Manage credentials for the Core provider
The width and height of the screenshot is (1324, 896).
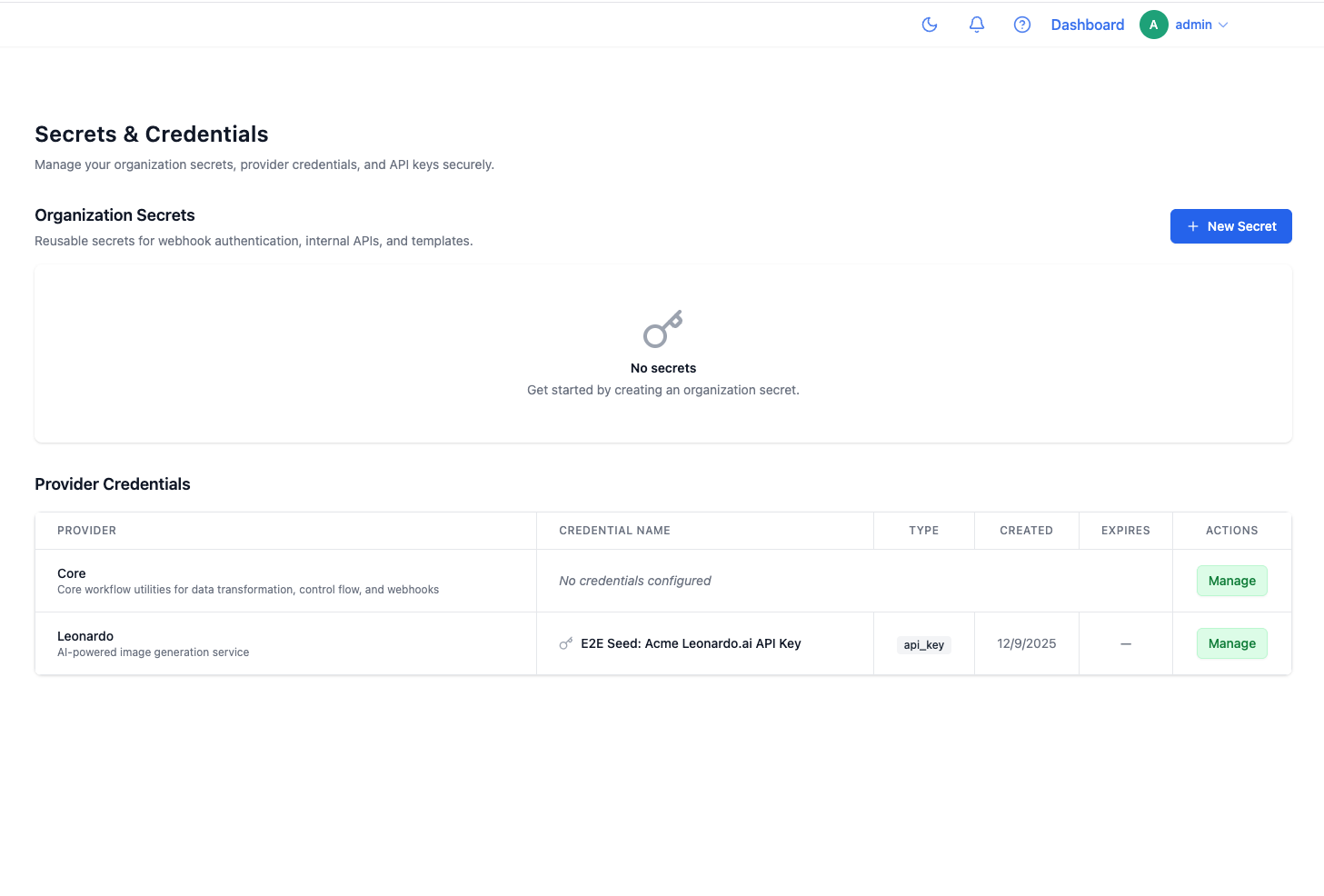(x=1231, y=580)
